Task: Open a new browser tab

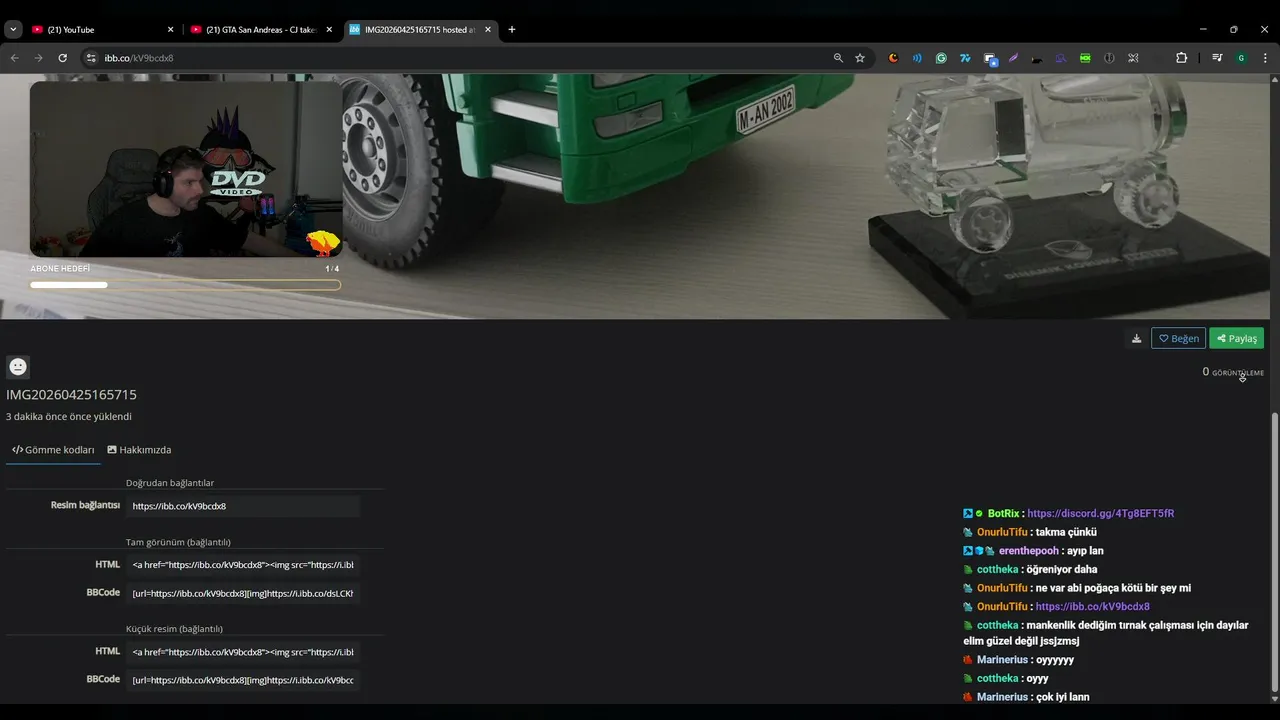Action: (512, 30)
